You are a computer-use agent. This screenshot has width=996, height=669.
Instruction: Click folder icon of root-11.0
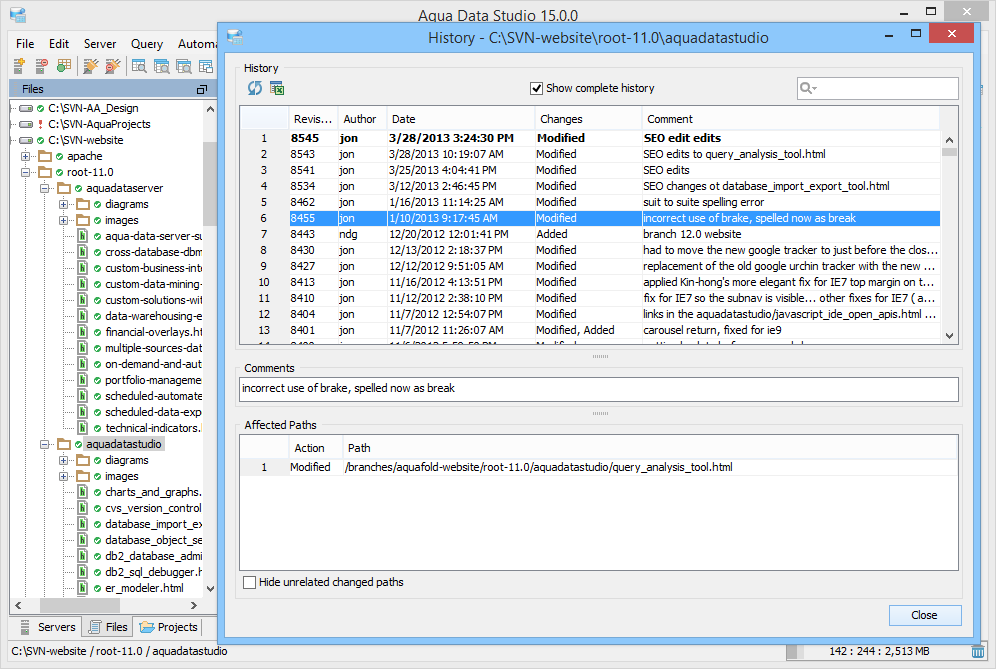coord(45,172)
